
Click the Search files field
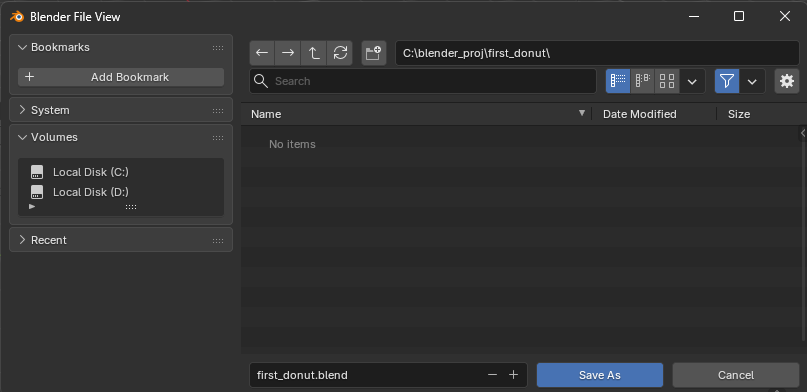tap(423, 81)
